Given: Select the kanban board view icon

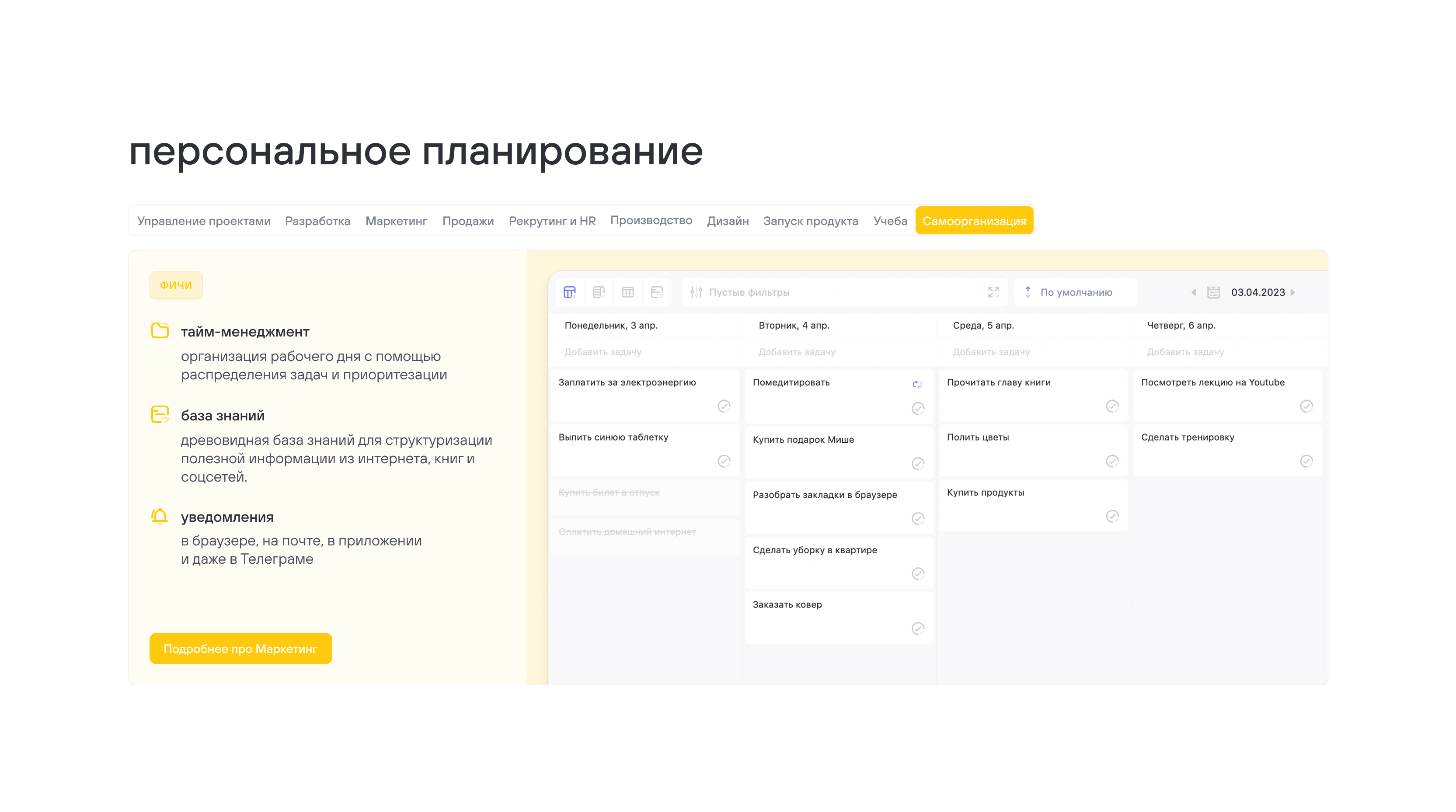Looking at the screenshot, I should point(569,292).
